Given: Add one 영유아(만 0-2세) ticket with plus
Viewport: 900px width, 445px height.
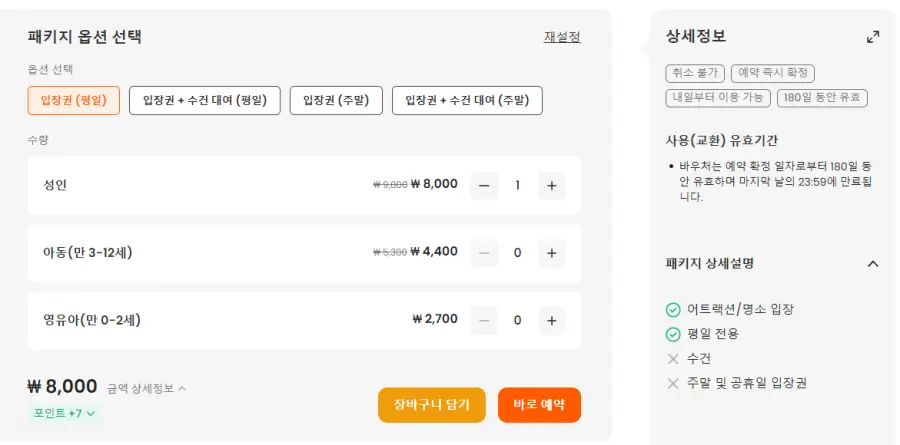Looking at the screenshot, I should pos(552,320).
